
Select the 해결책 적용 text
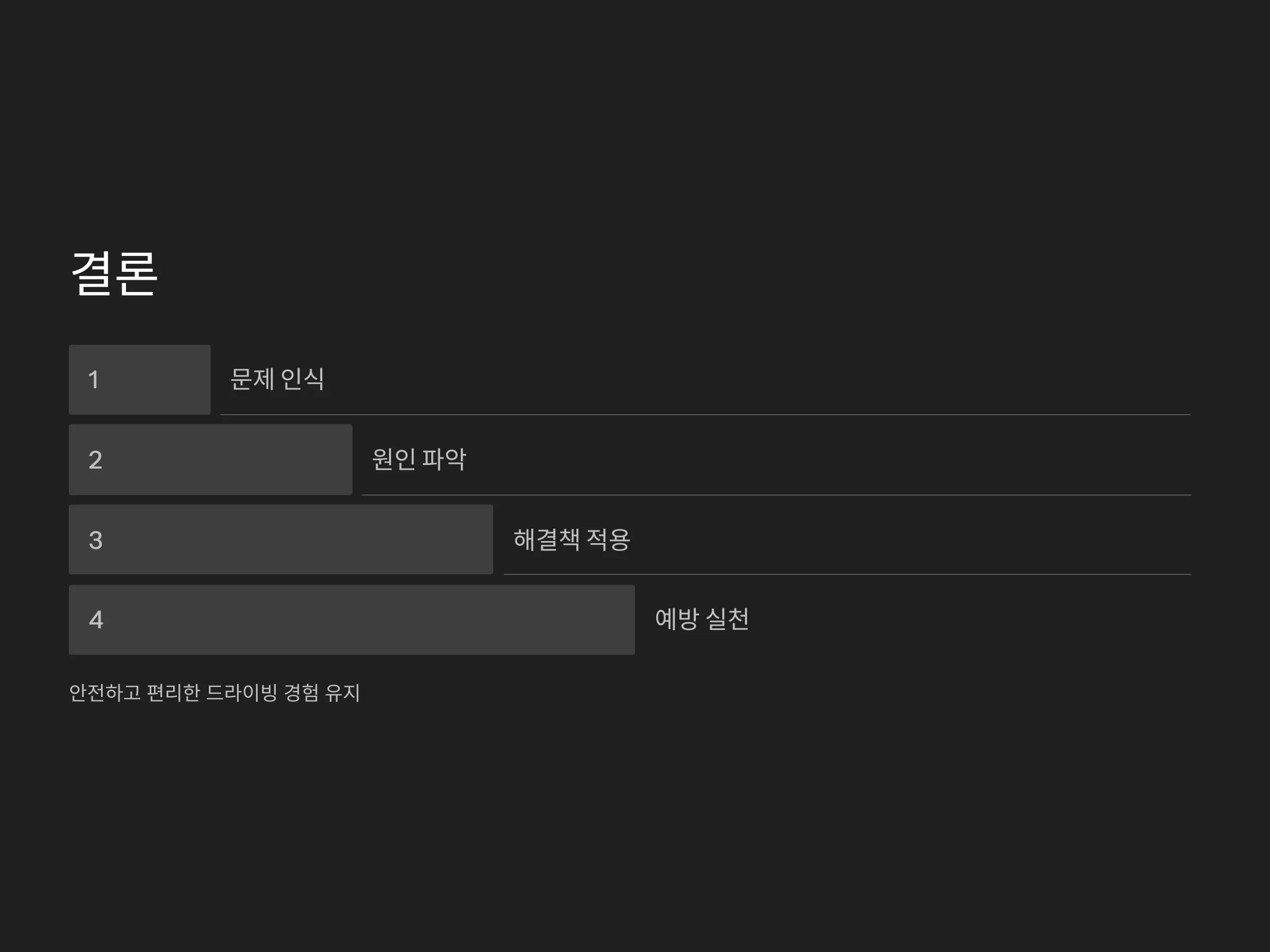click(x=572, y=539)
